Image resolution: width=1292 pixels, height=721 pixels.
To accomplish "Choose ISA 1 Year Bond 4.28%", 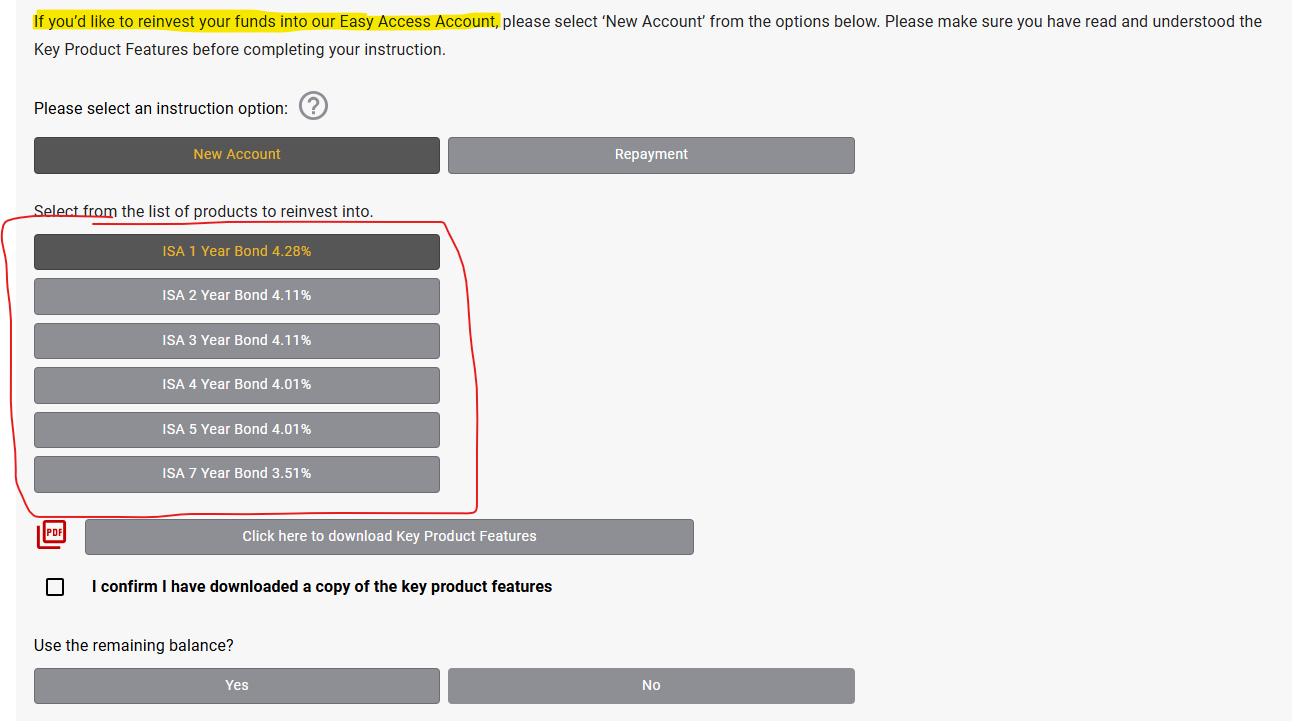I will tap(237, 252).
